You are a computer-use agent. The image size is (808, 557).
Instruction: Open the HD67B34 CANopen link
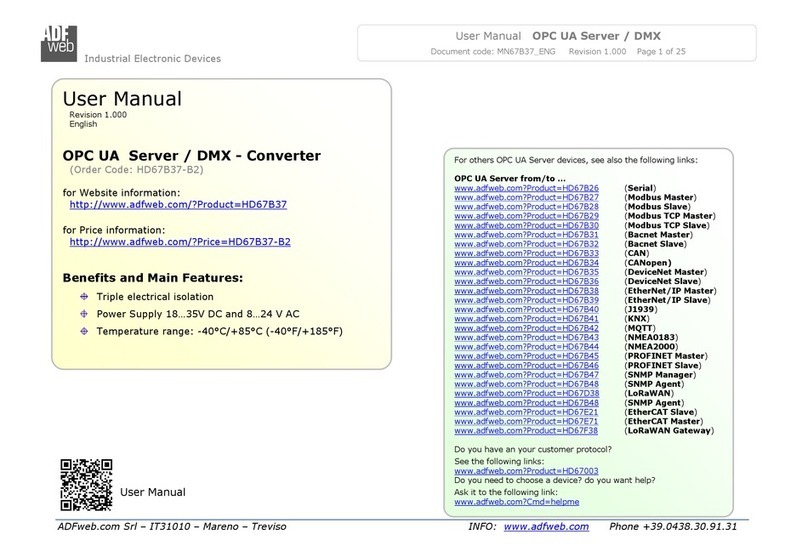pos(526,263)
